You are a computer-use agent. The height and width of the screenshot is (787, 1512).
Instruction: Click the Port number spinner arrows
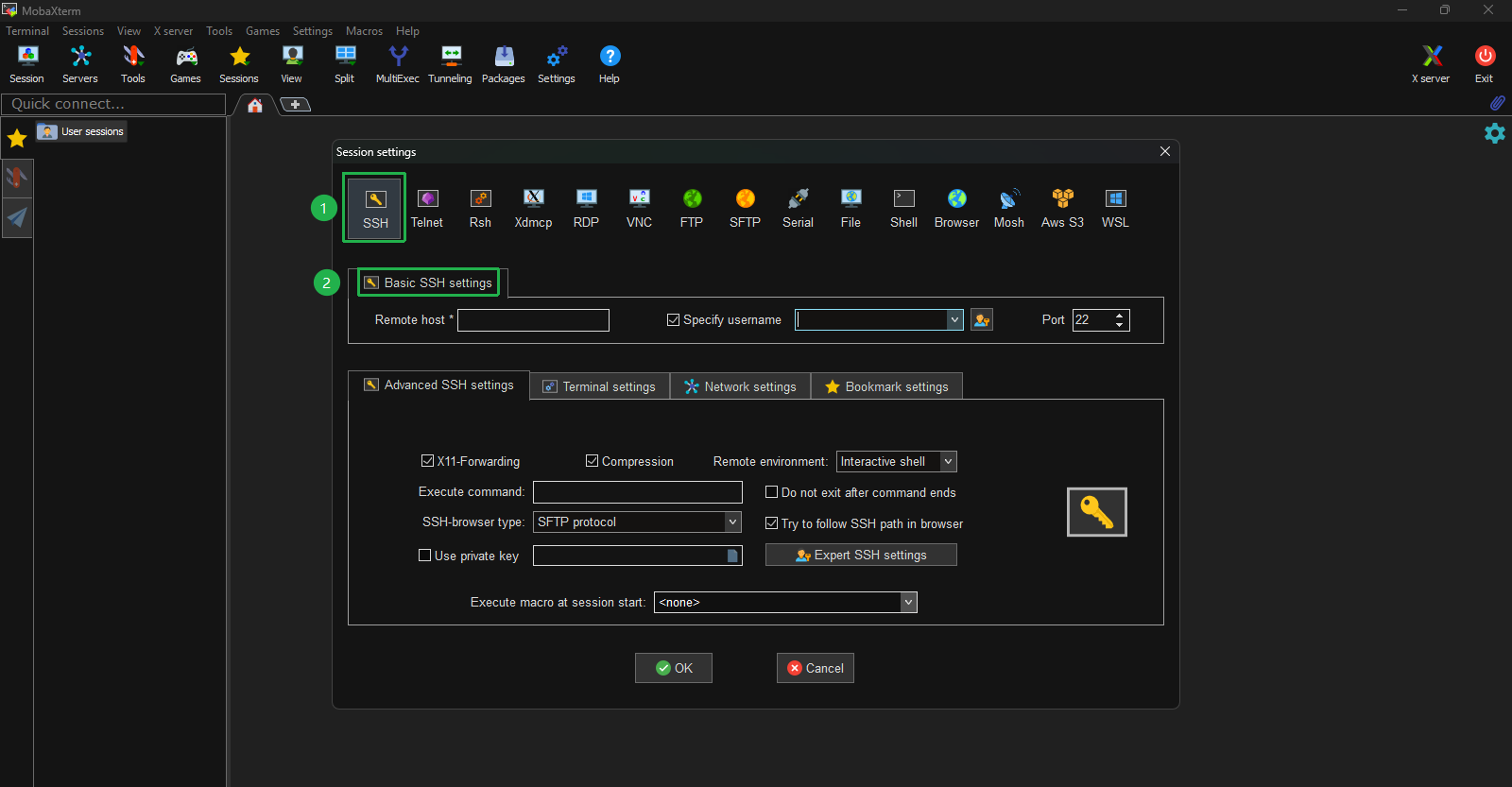click(1120, 320)
